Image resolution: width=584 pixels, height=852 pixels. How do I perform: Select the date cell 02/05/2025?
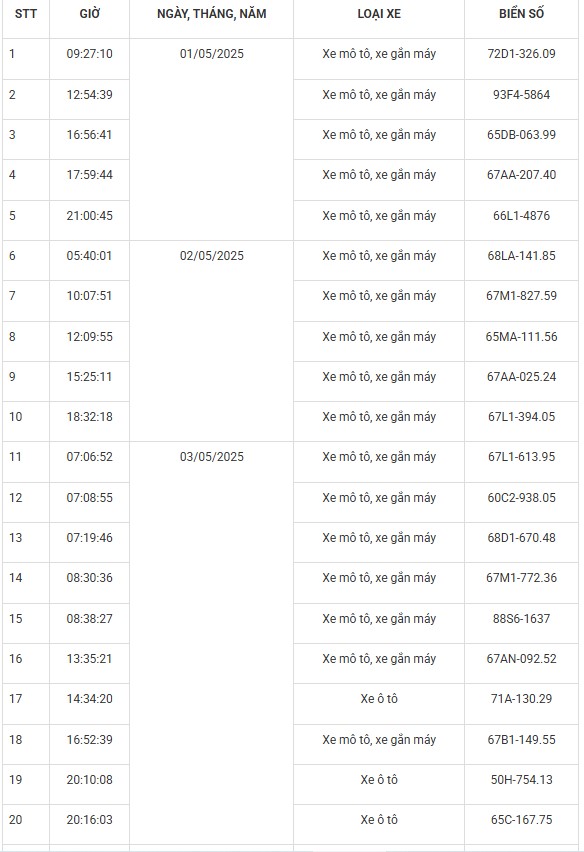pyautogui.click(x=212, y=256)
